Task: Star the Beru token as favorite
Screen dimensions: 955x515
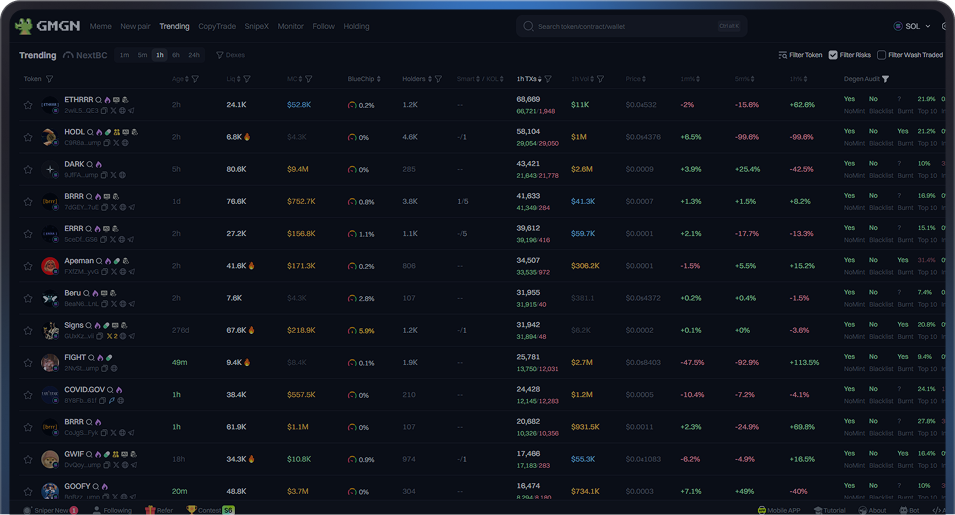Action: click(x=28, y=298)
